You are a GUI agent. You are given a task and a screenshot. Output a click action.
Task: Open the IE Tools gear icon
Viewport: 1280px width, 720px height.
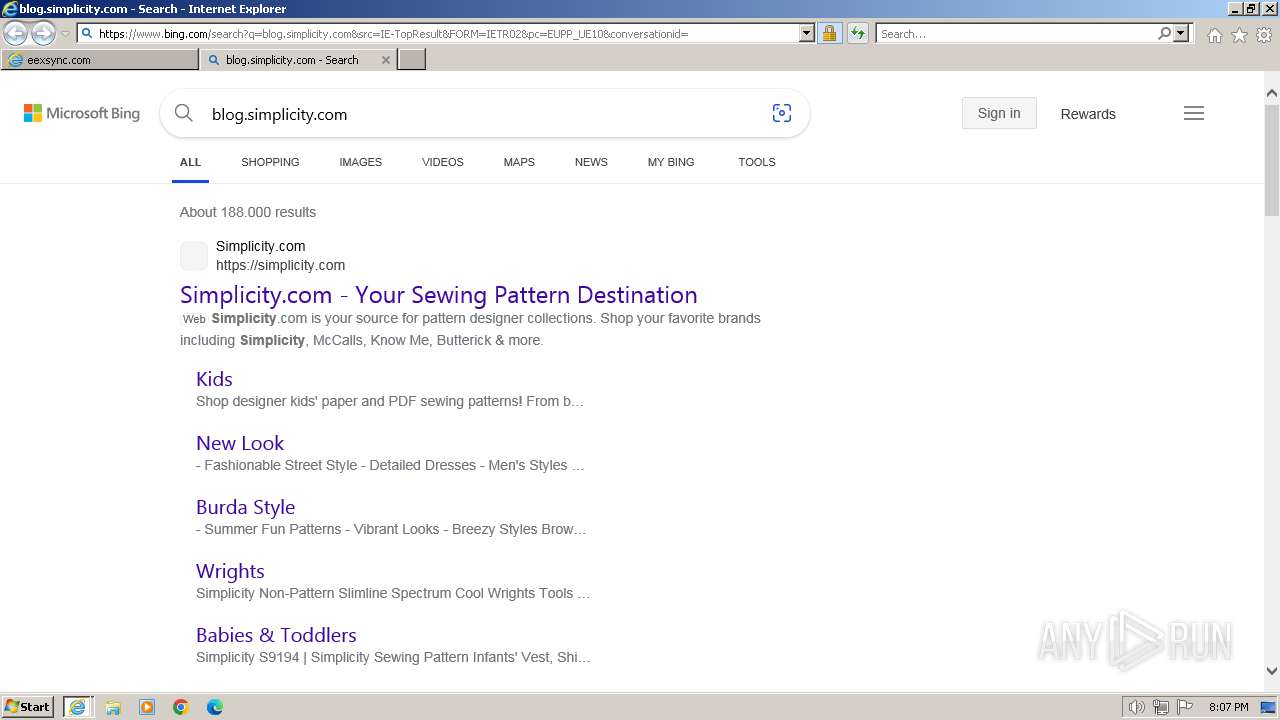tap(1264, 35)
